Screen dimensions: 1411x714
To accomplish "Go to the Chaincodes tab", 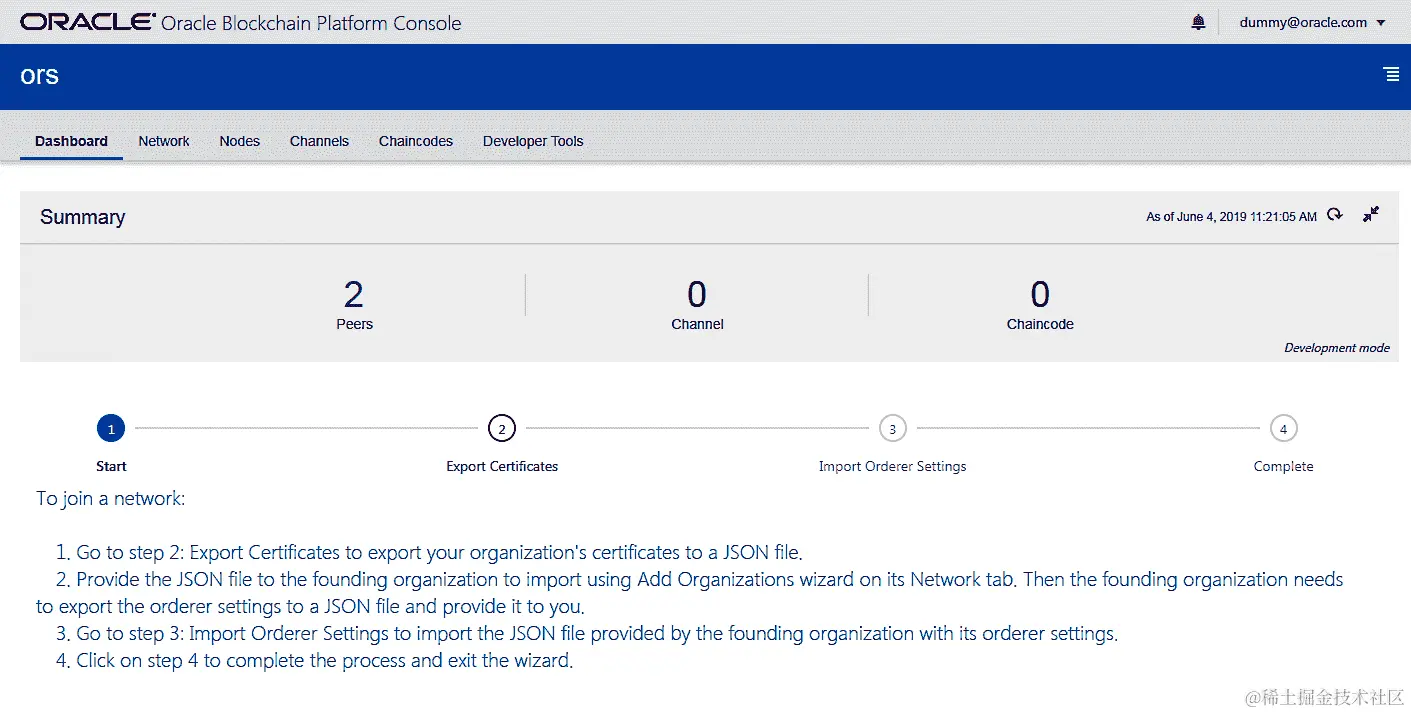I will pyautogui.click(x=416, y=141).
